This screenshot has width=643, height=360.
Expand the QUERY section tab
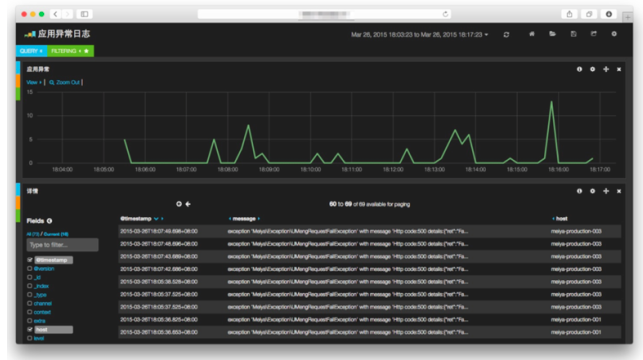[x=31, y=51]
